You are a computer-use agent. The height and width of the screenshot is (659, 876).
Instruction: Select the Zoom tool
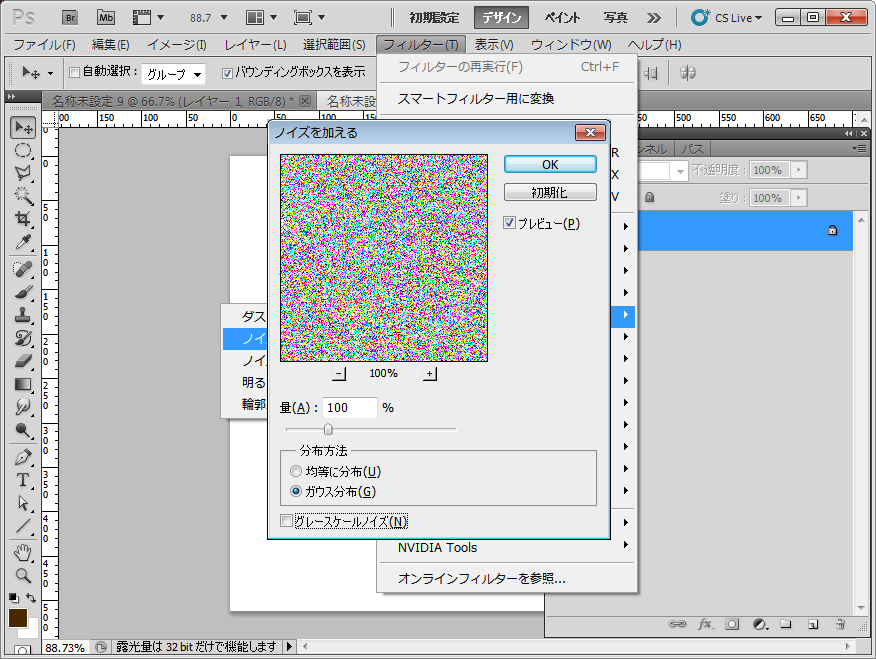point(23,575)
